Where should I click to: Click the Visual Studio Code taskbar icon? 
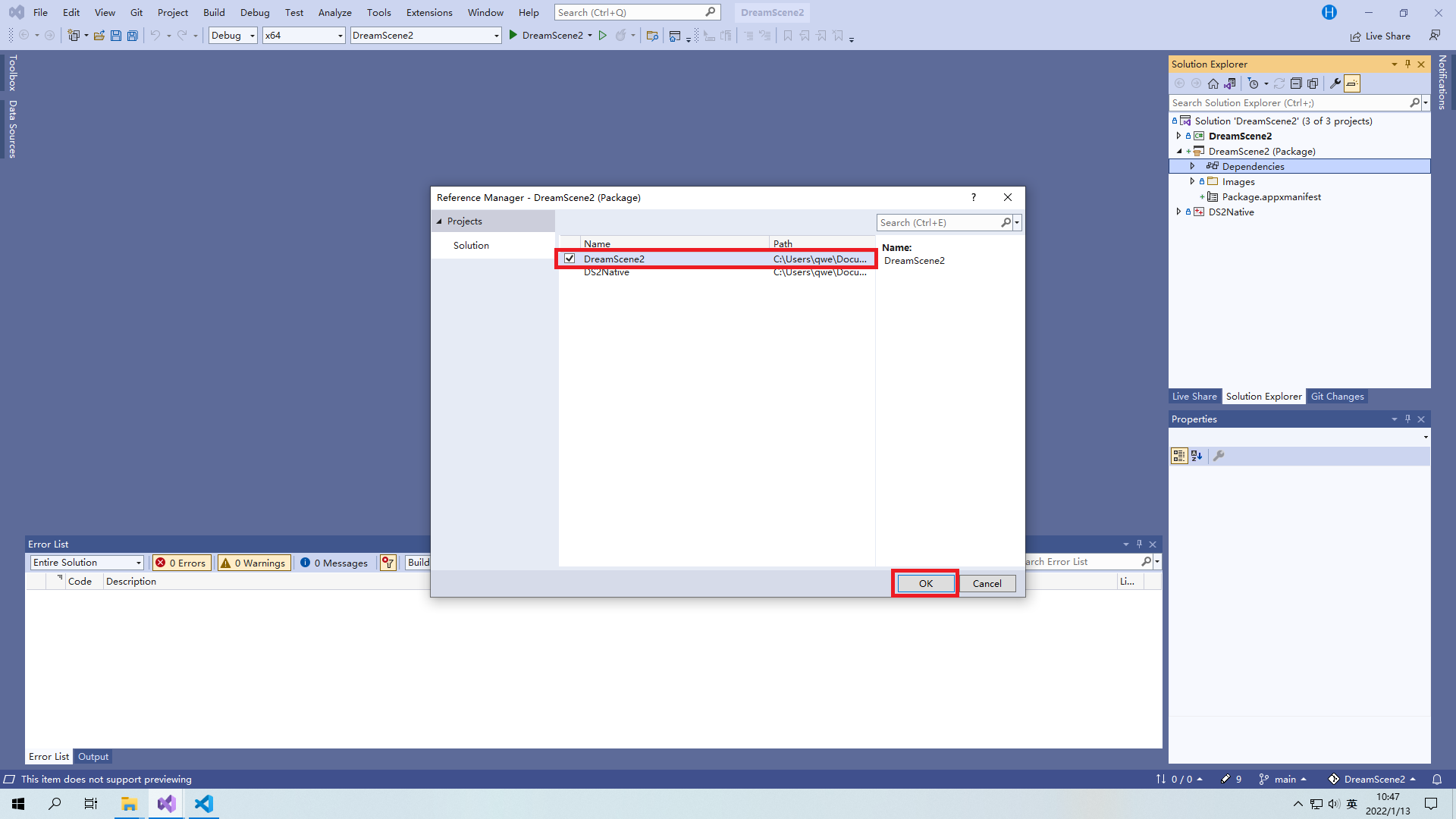tap(203, 804)
